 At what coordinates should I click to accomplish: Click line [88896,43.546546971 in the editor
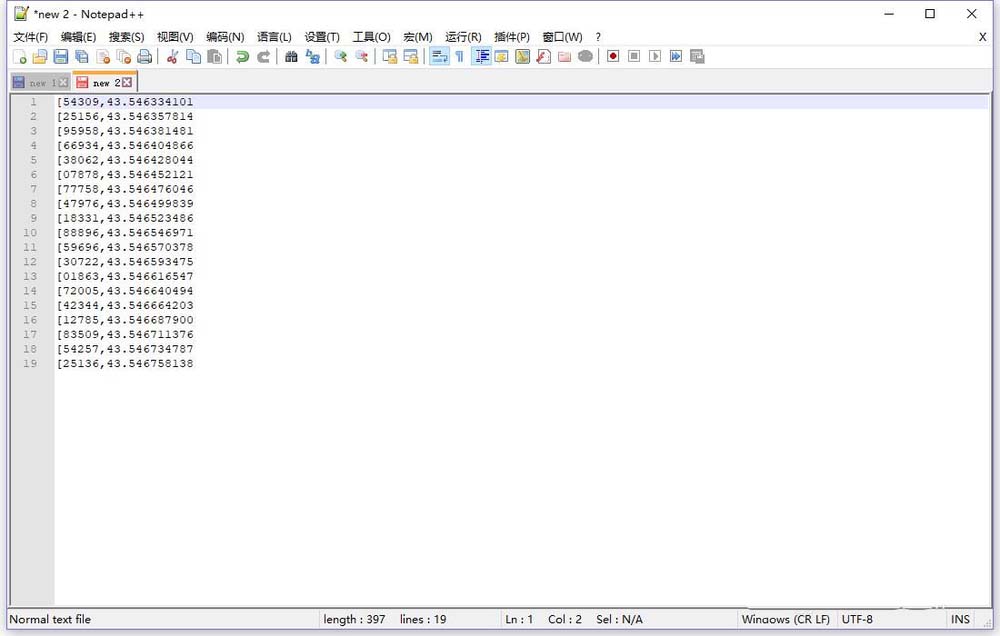(125, 233)
